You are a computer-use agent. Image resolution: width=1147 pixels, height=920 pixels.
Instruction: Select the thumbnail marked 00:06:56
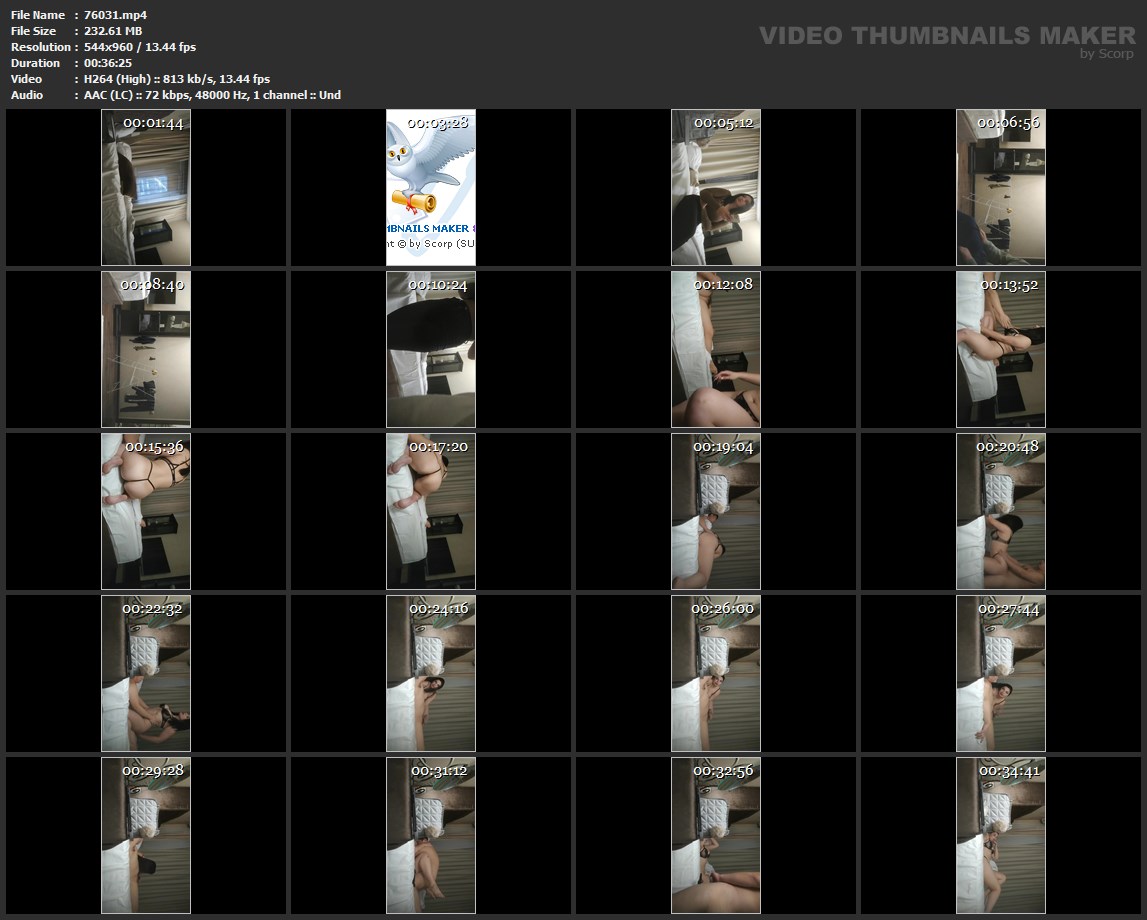[x=1001, y=188]
